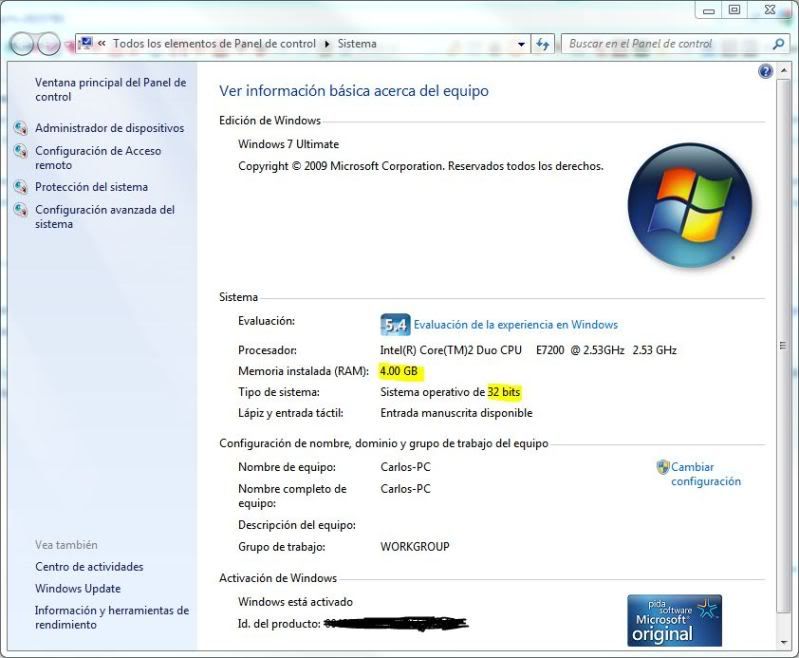Image resolution: width=799 pixels, height=658 pixels.
Task: Open Administrador de dispositivos link
Action: (x=110, y=128)
